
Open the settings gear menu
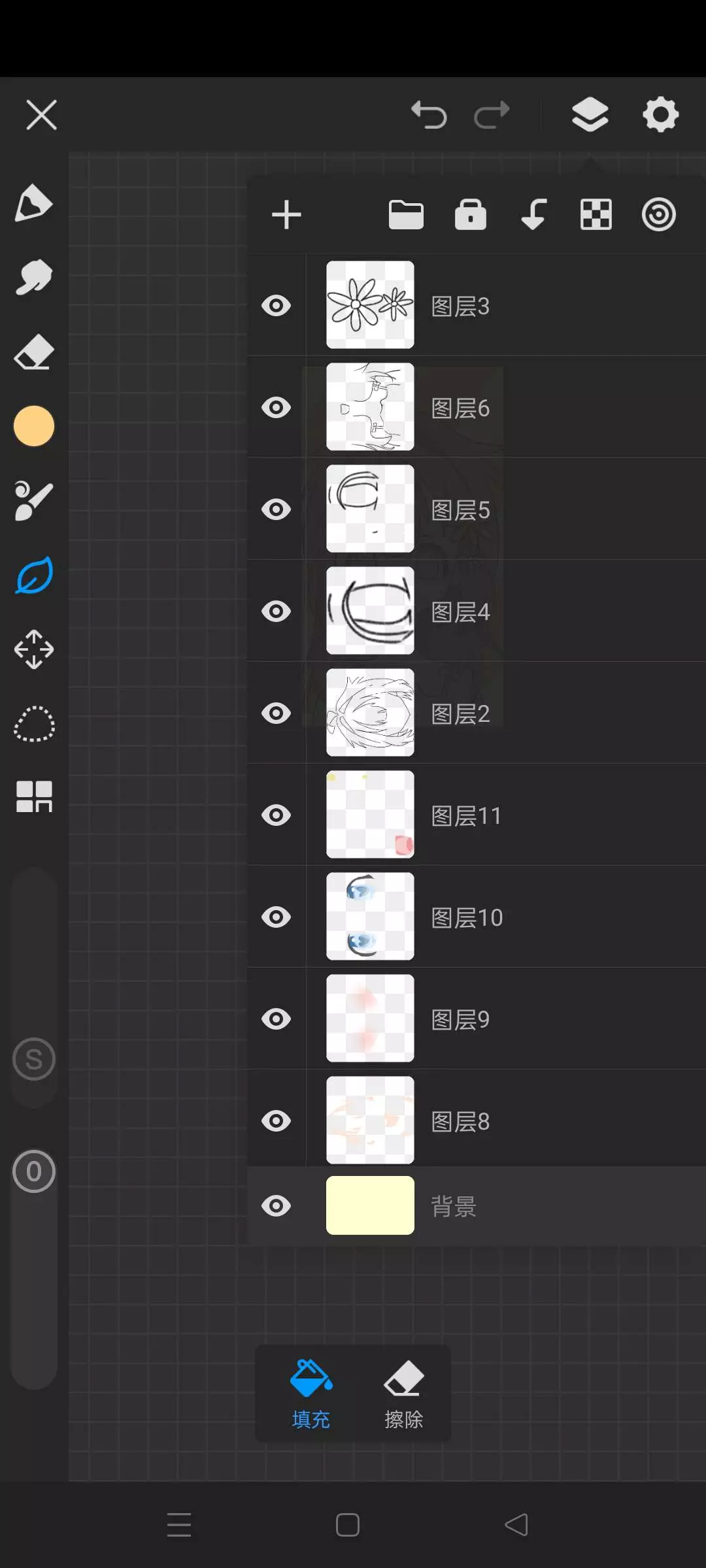click(660, 115)
